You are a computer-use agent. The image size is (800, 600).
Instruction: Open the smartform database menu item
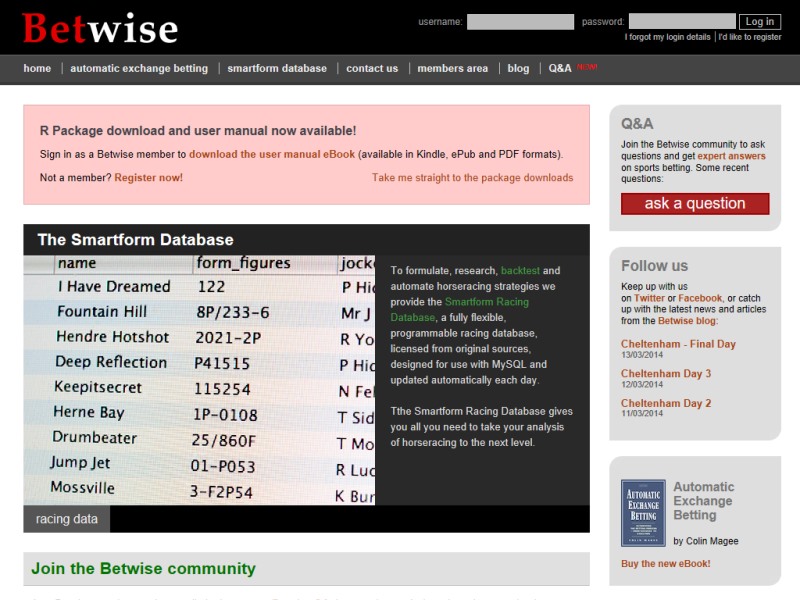coord(277,68)
